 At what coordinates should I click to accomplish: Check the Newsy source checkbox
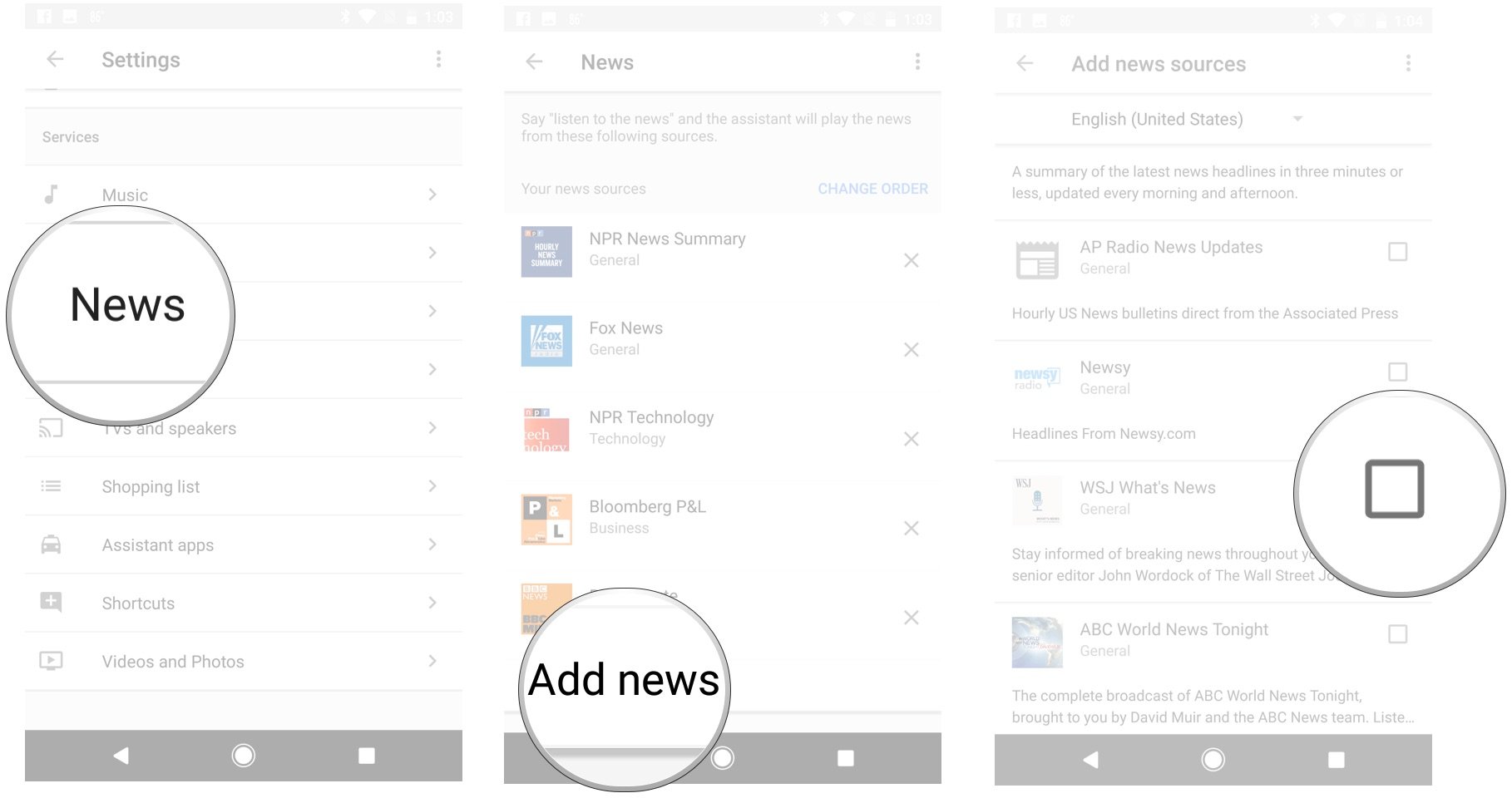1398,372
